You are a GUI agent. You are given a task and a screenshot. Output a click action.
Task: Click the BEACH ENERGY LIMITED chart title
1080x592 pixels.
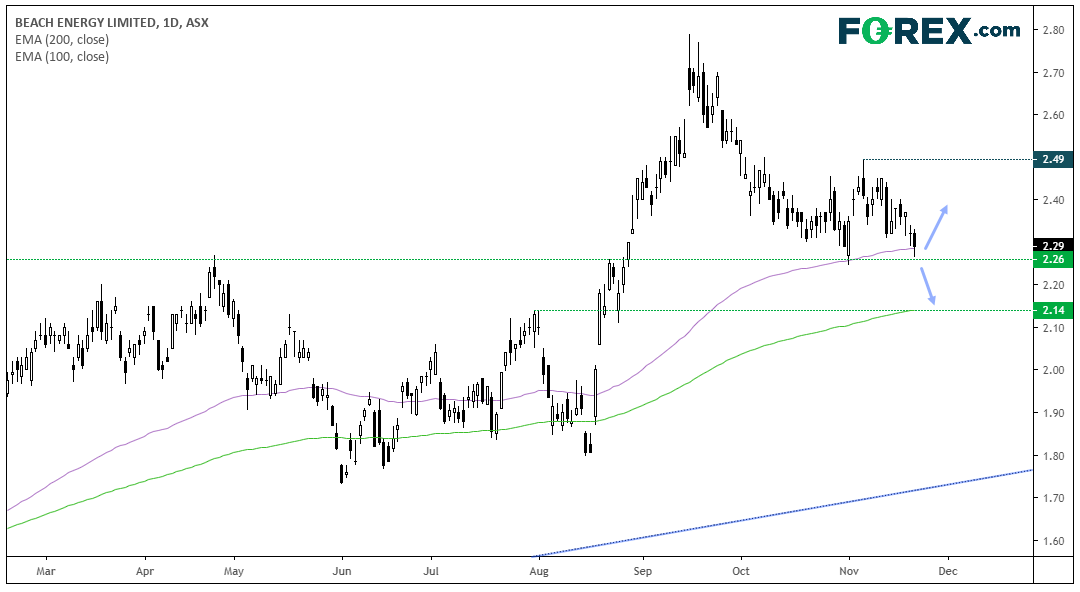coord(112,23)
